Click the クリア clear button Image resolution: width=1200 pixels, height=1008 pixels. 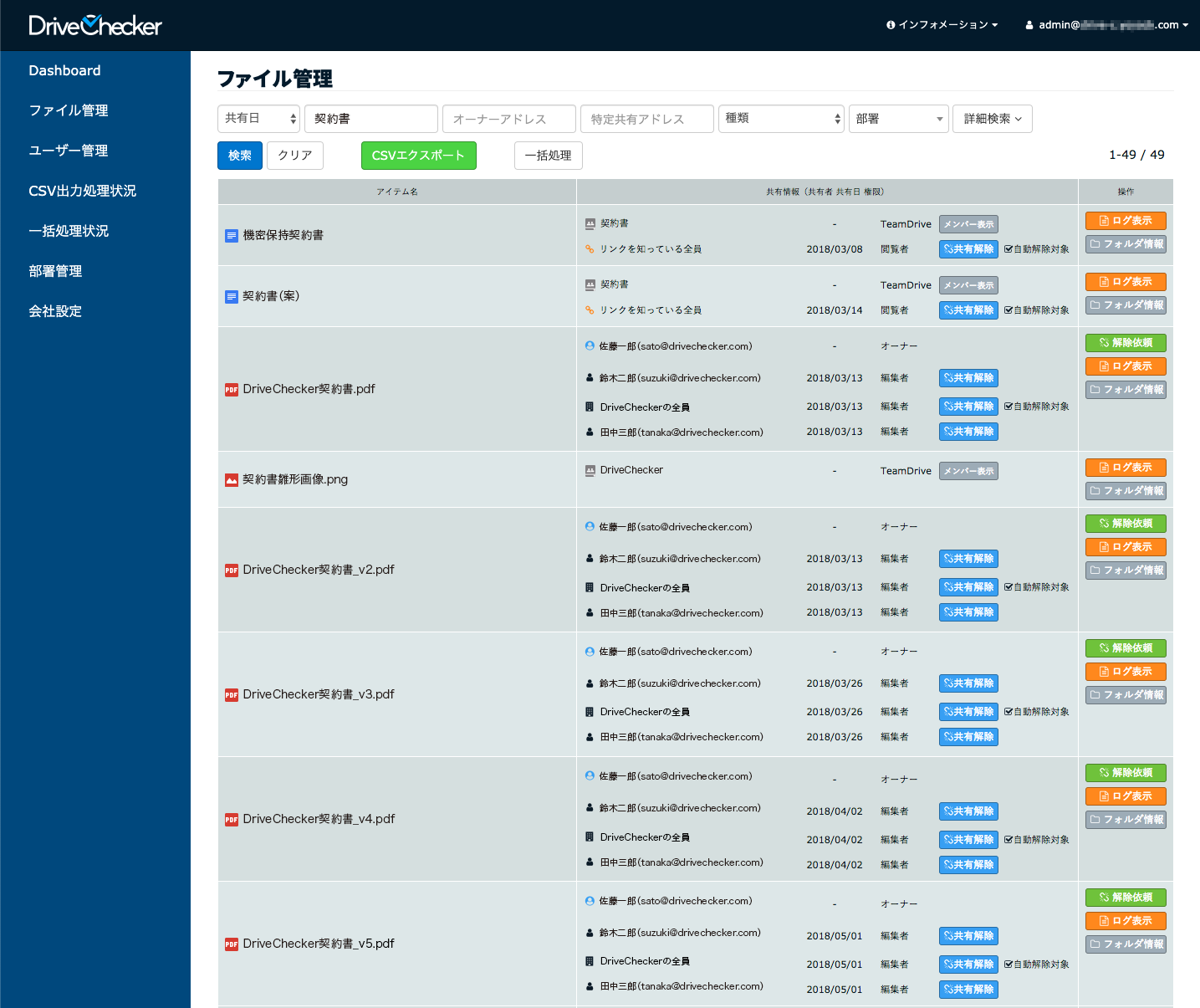click(295, 156)
